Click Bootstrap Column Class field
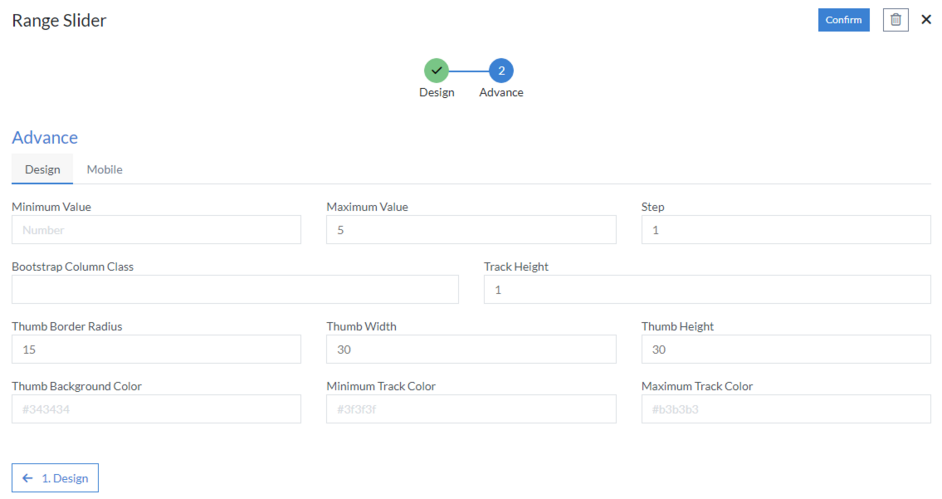 [235, 290]
